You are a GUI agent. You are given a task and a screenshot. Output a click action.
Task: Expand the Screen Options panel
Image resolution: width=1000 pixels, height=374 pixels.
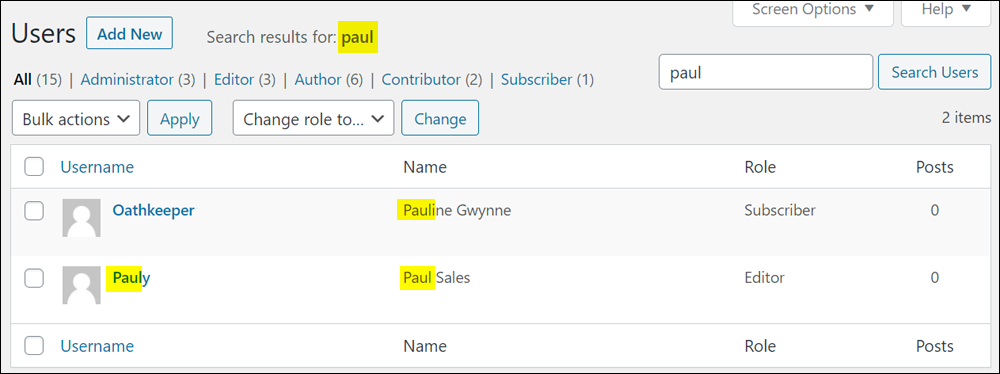coord(813,11)
